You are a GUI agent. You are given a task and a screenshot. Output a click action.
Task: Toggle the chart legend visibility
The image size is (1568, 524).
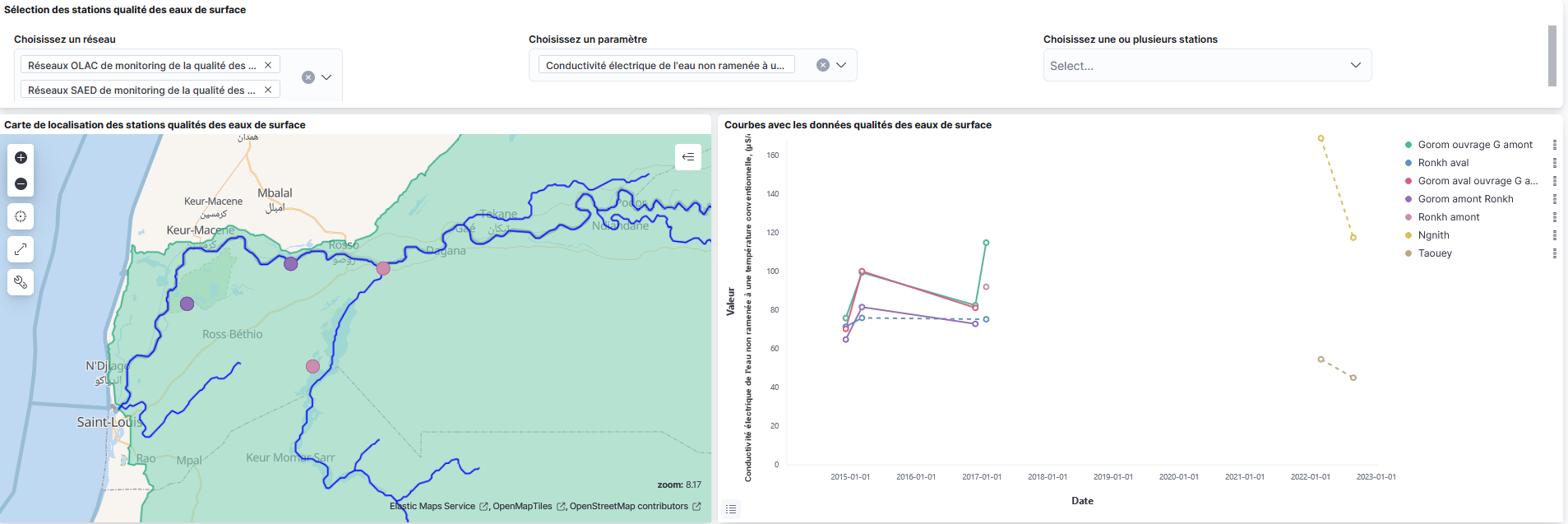pos(731,509)
